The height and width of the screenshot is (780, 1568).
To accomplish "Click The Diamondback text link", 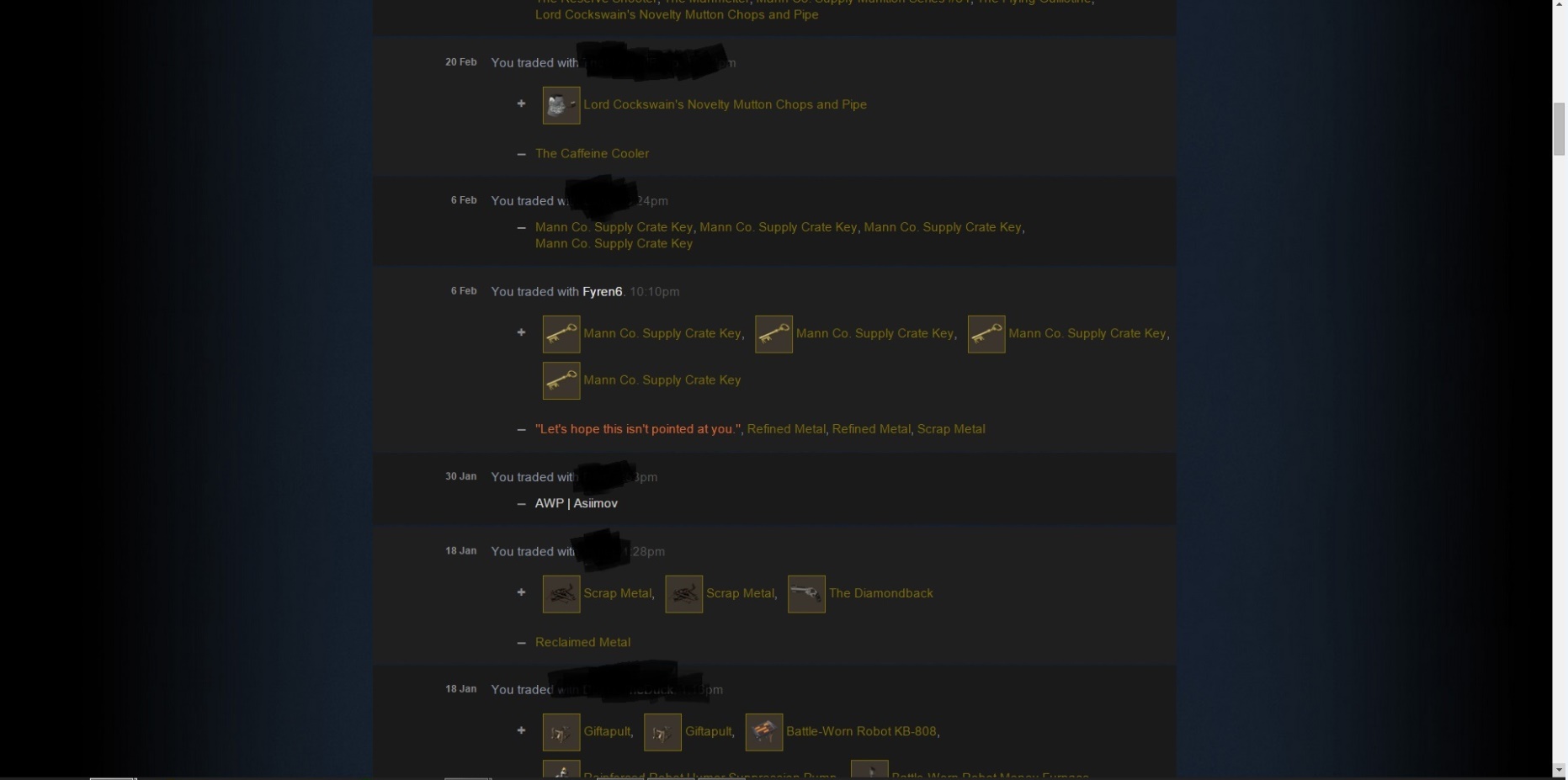I will tap(881, 593).
